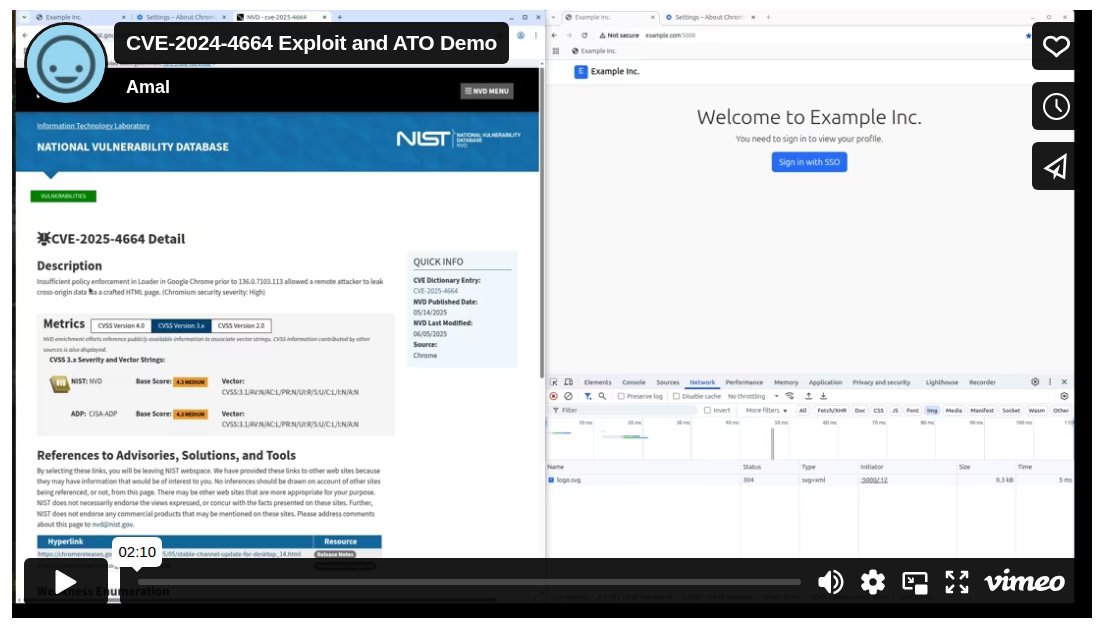Switch to Settings – About Chrome tab in left window
The image size is (1097, 627).
pos(180,17)
